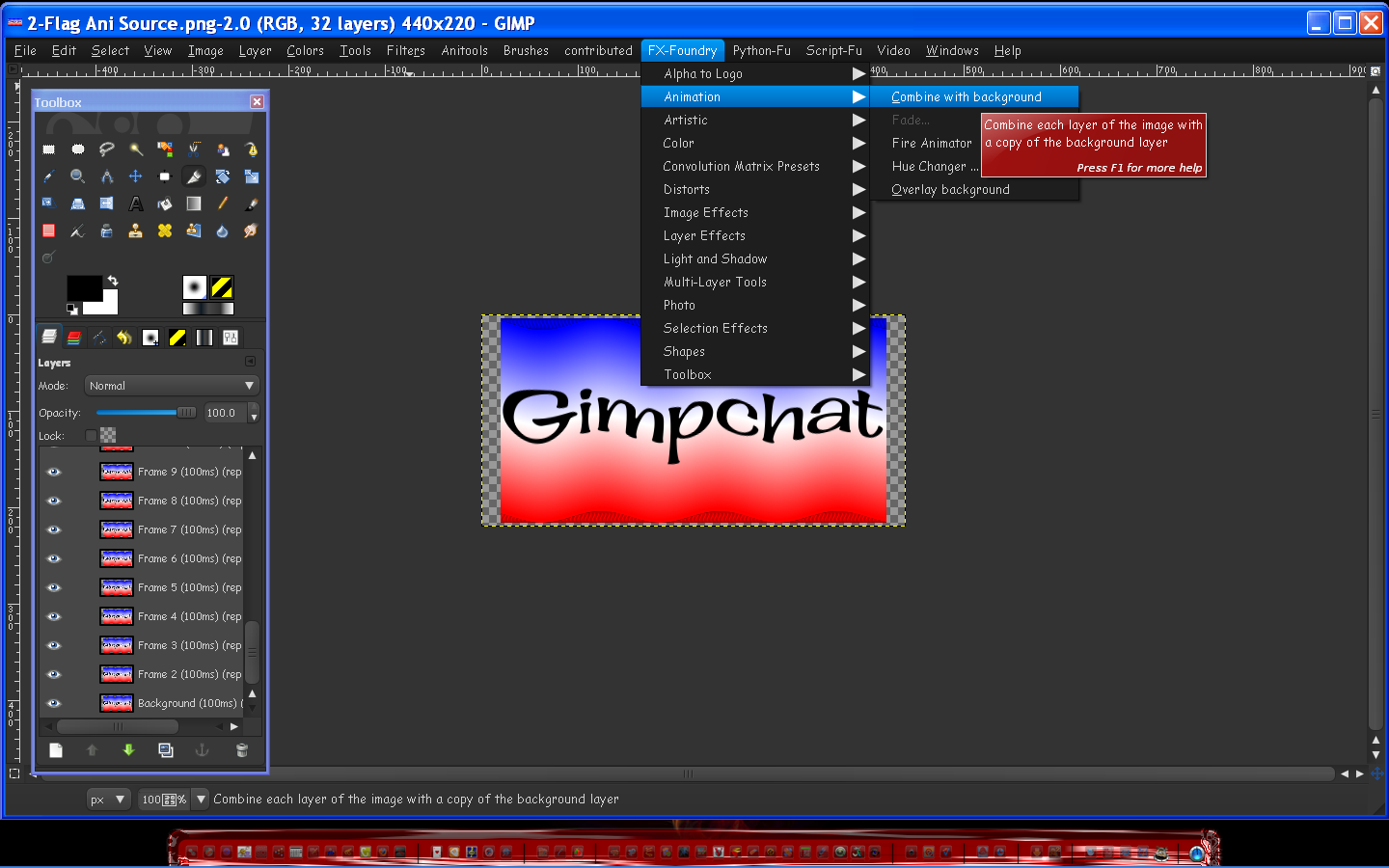Select the Pencil tool
Screen dimensions: 1389x868
click(223, 203)
